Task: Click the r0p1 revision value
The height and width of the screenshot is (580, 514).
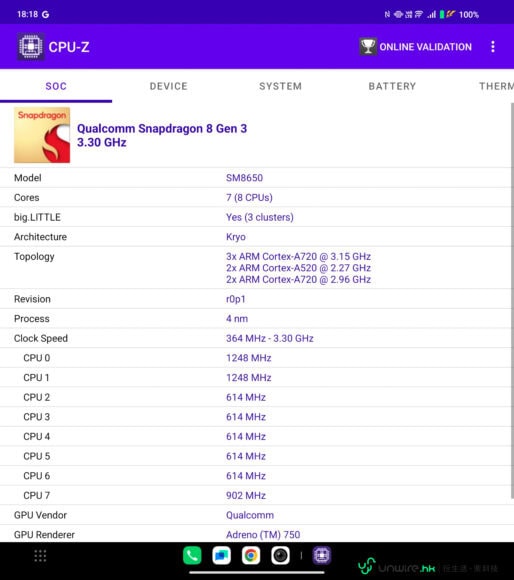Action: tap(236, 299)
